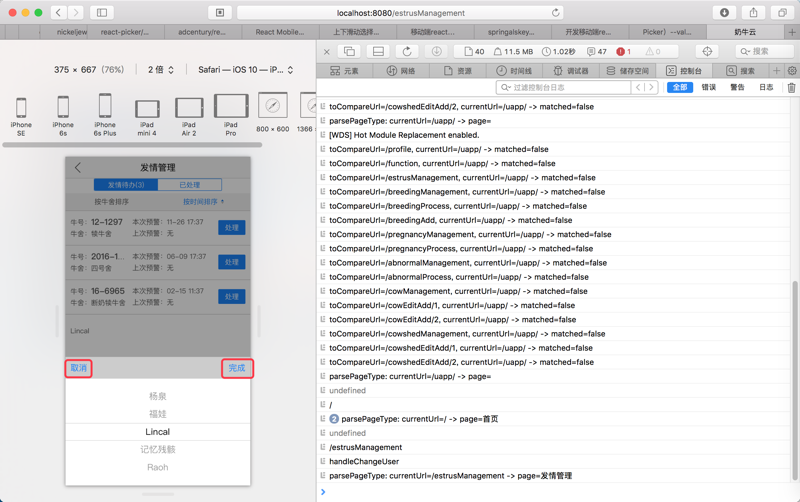Screen dimensions: 800x502
Task: Select 记忆残骸 in the picker
Action: tap(158, 449)
